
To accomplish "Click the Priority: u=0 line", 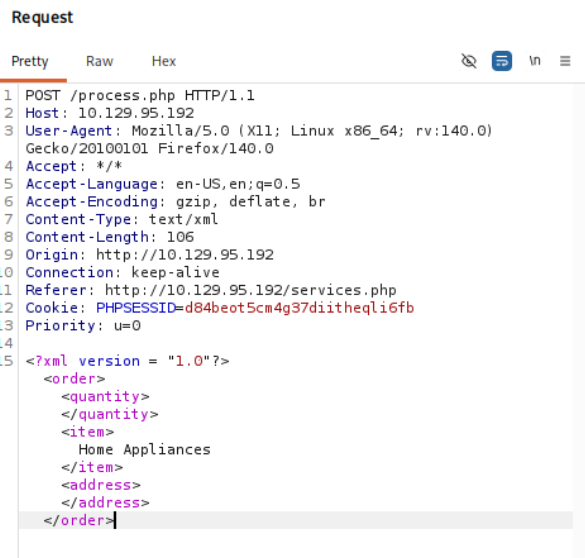I will 83,326.
